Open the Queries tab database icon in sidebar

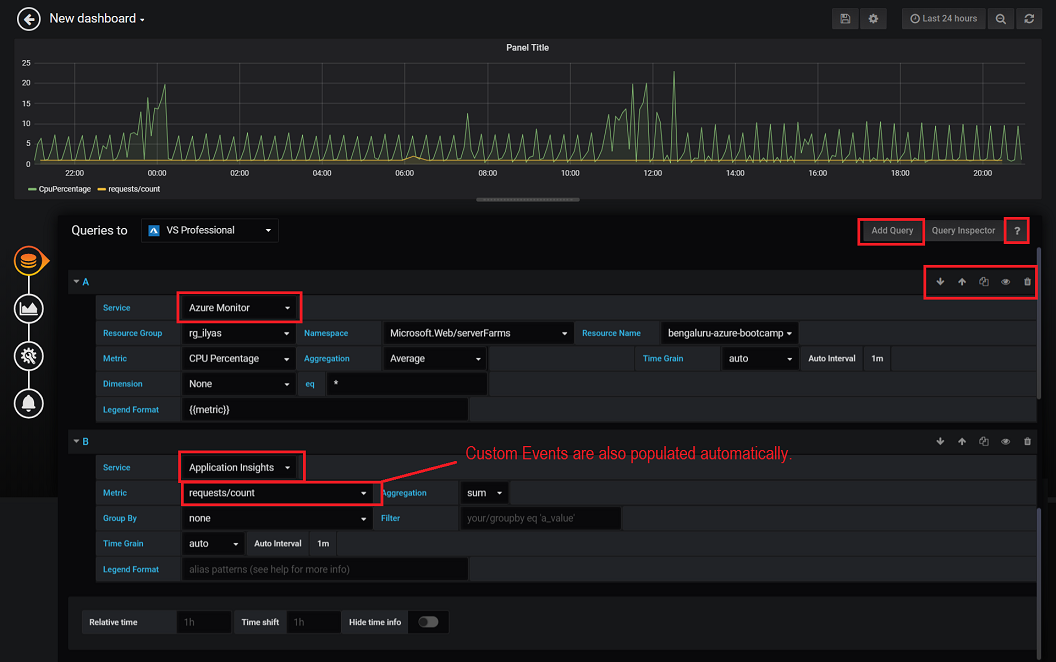(x=29, y=261)
